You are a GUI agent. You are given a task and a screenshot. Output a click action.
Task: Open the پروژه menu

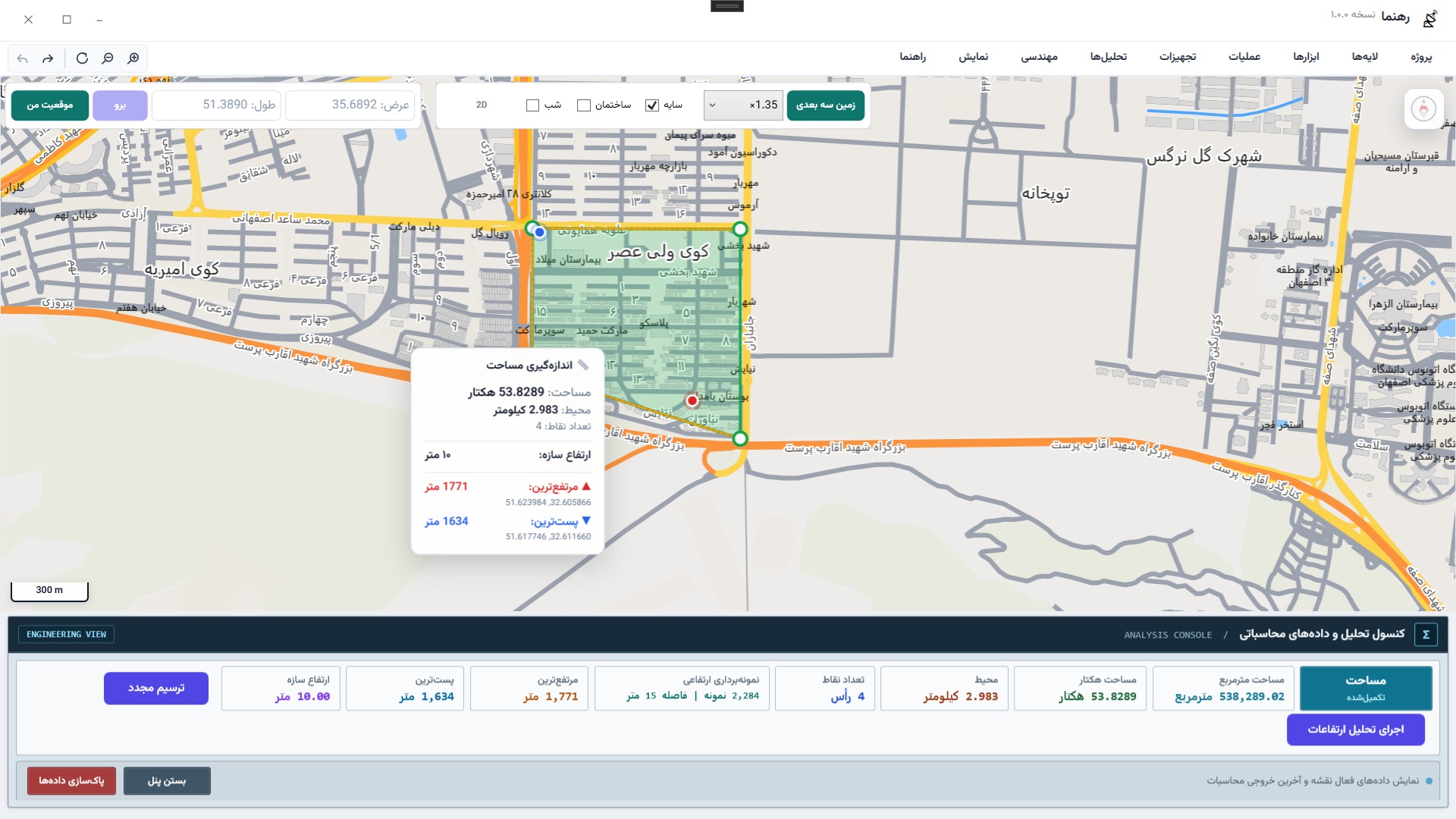1421,57
